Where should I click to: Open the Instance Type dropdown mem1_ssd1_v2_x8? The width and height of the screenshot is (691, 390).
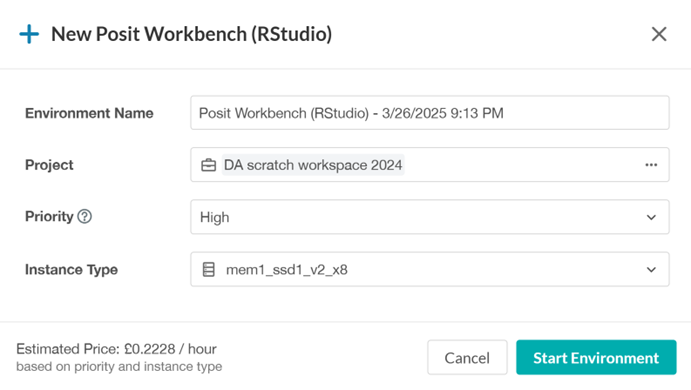pos(430,269)
